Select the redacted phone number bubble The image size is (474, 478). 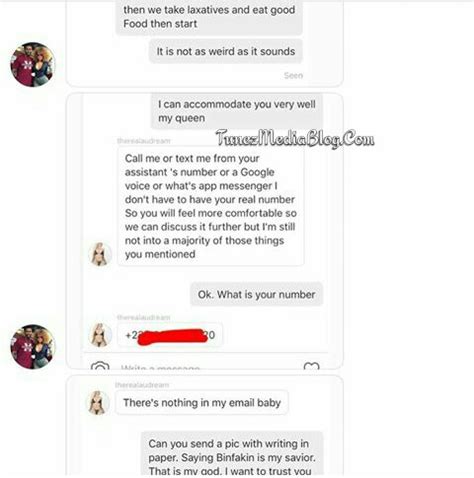pyautogui.click(x=170, y=335)
